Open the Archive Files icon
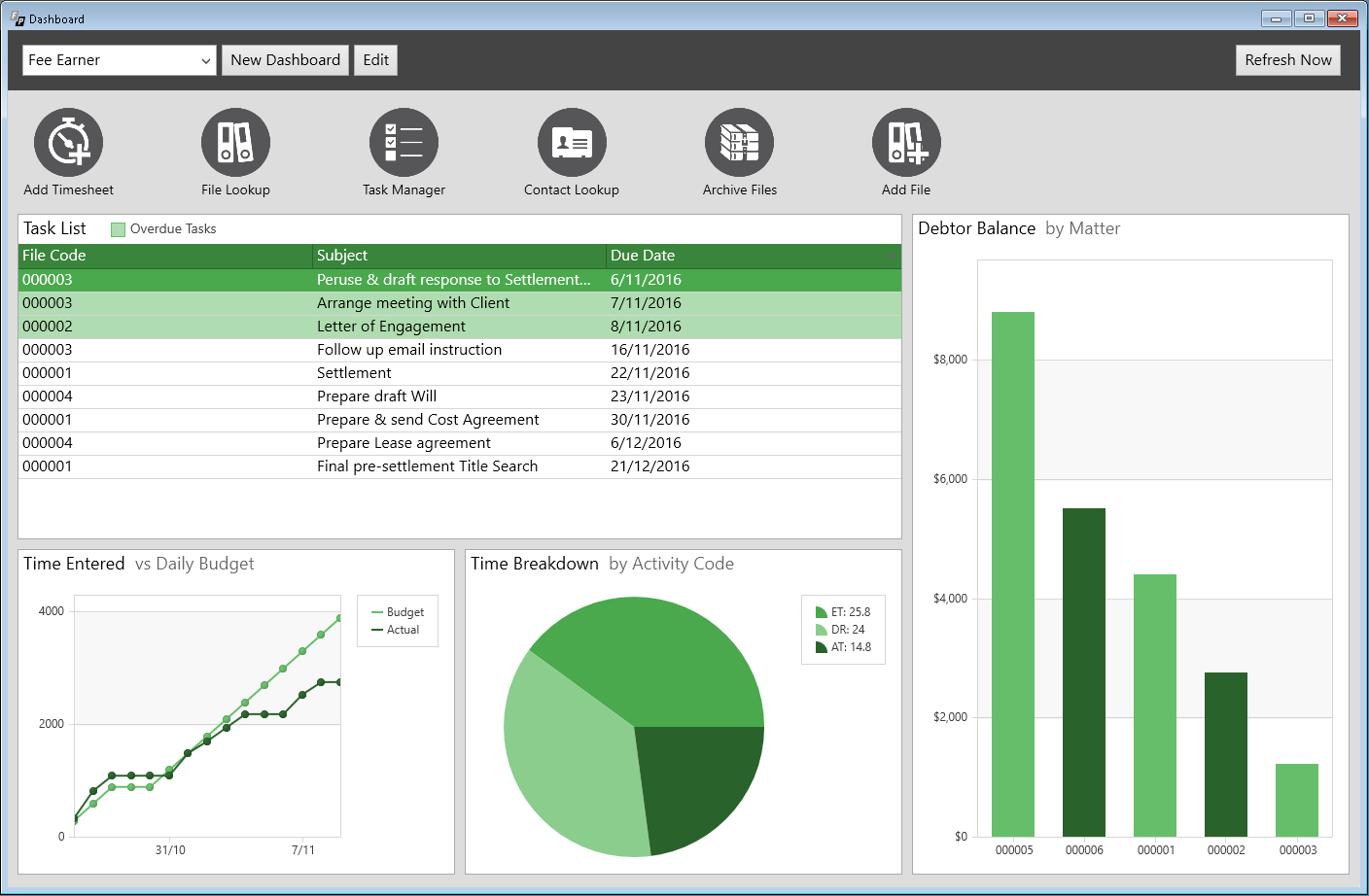 (739, 143)
